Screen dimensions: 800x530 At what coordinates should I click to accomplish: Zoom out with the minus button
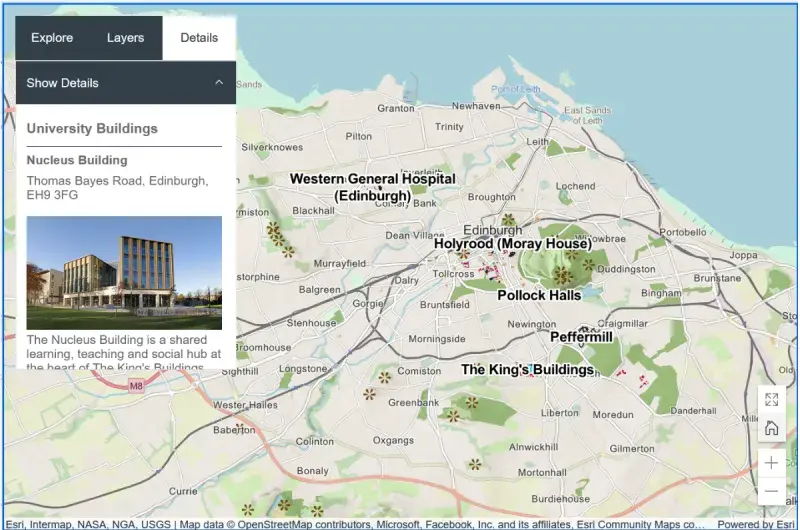[x=771, y=492]
